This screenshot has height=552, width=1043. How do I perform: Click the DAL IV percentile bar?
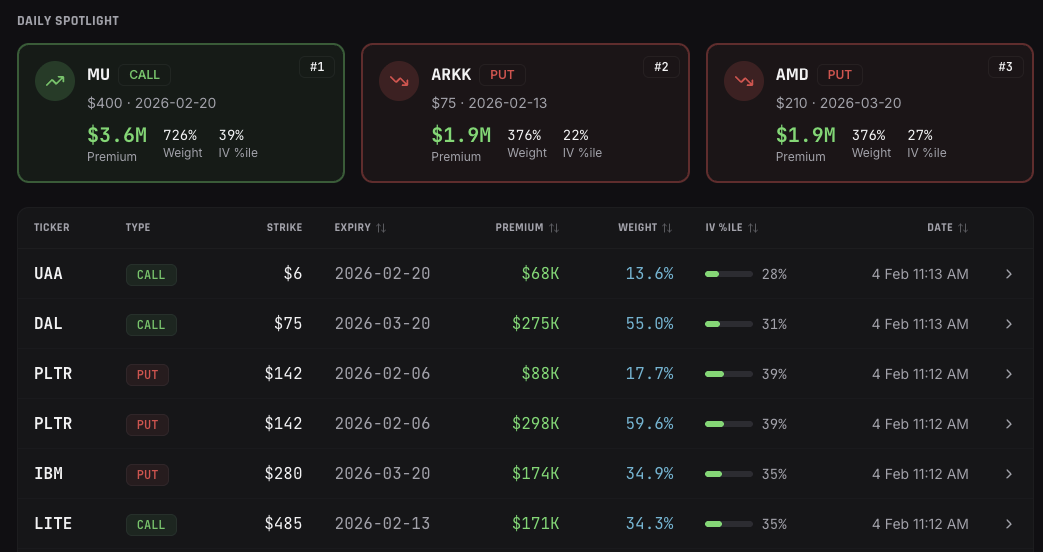[x=729, y=324]
